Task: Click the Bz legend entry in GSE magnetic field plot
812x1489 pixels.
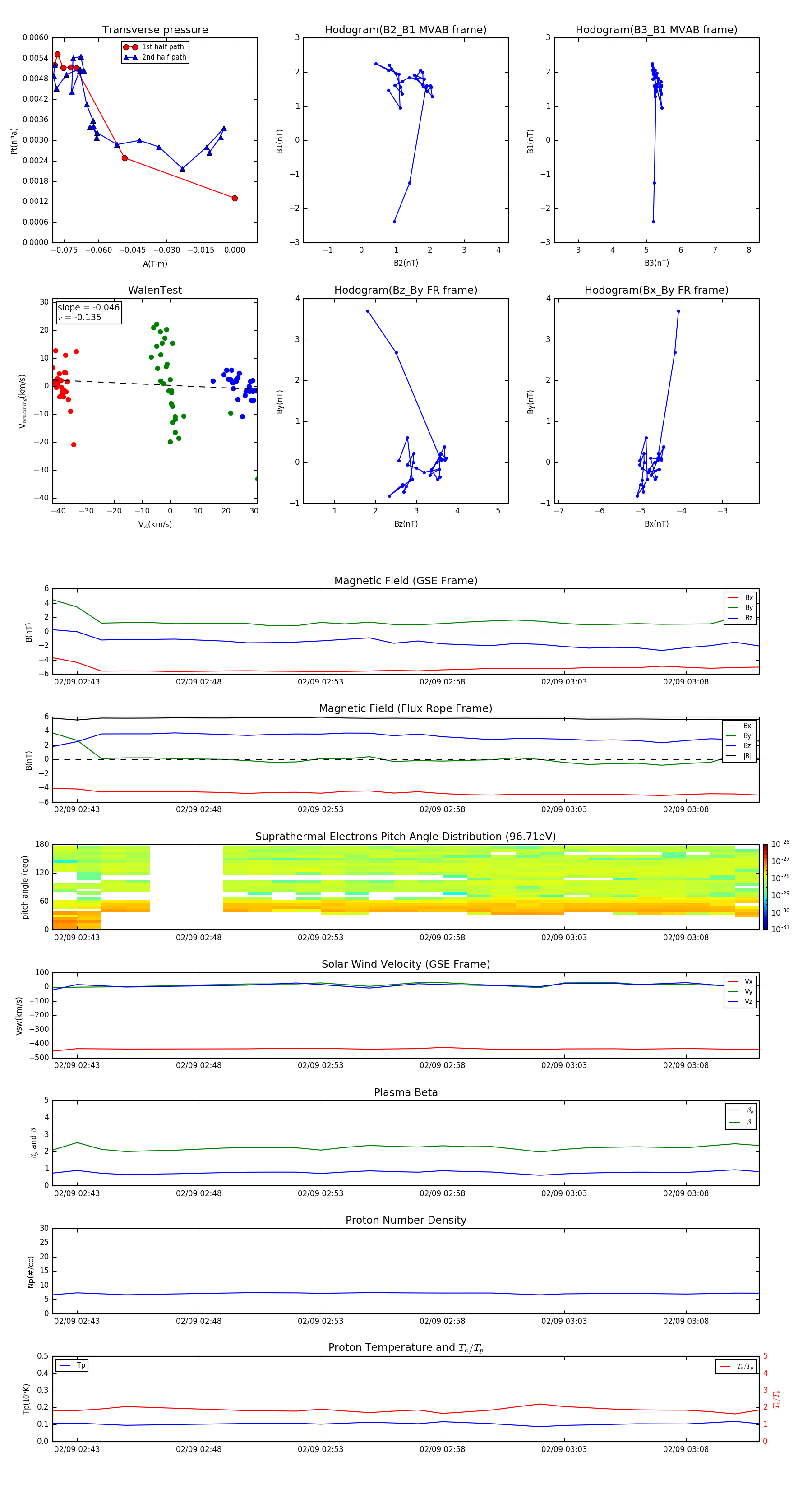Action: [x=740, y=619]
